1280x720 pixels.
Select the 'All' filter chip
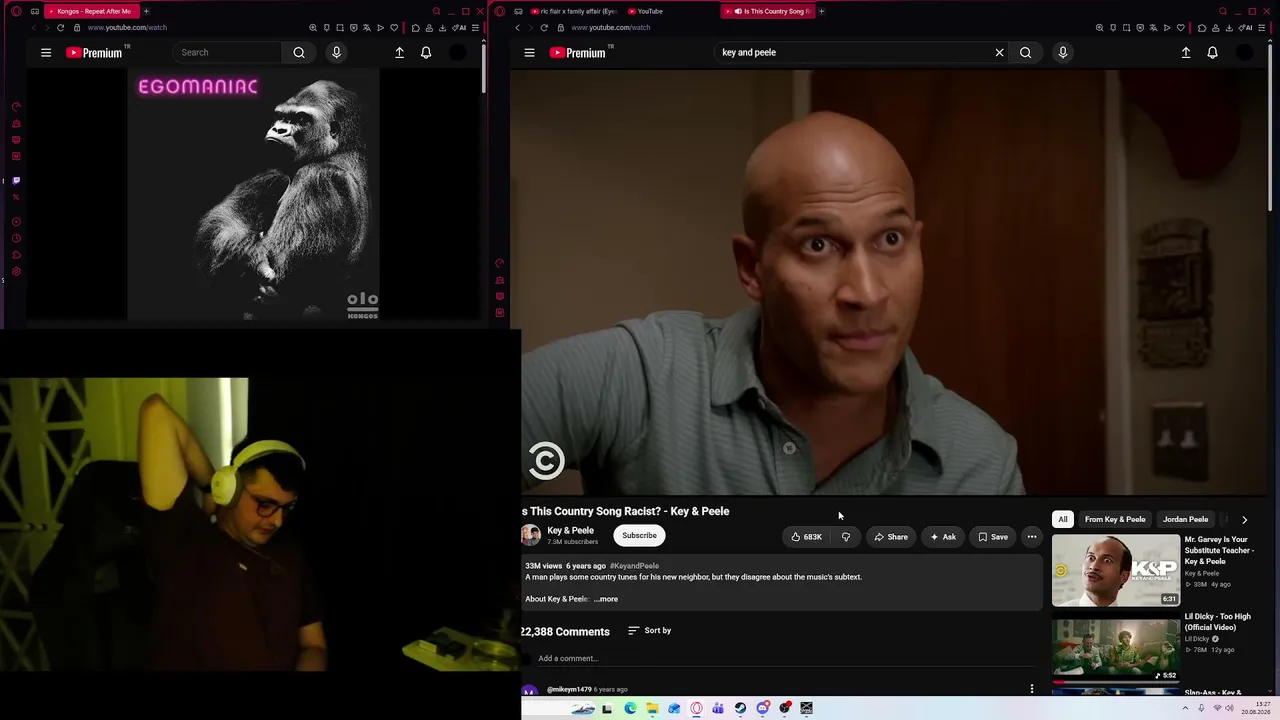(x=1063, y=520)
